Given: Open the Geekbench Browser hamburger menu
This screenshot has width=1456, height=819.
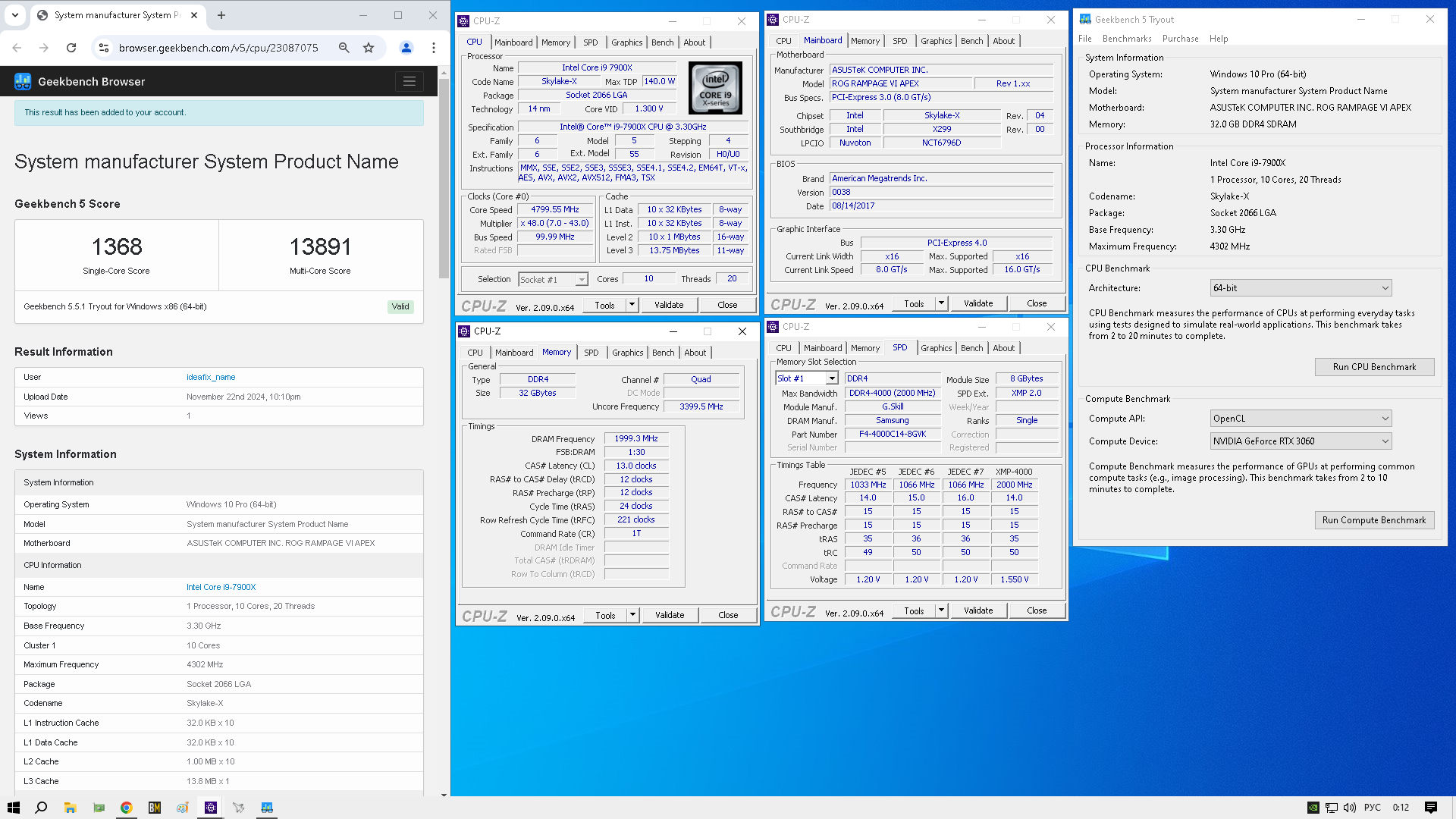Looking at the screenshot, I should pos(409,81).
